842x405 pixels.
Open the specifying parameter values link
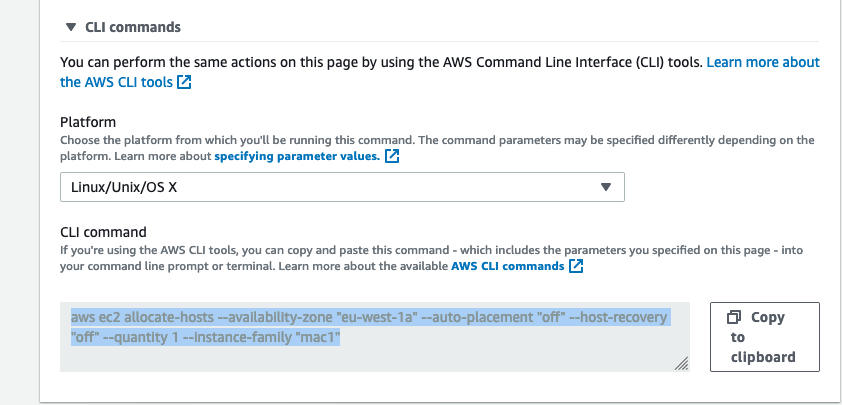pos(297,157)
